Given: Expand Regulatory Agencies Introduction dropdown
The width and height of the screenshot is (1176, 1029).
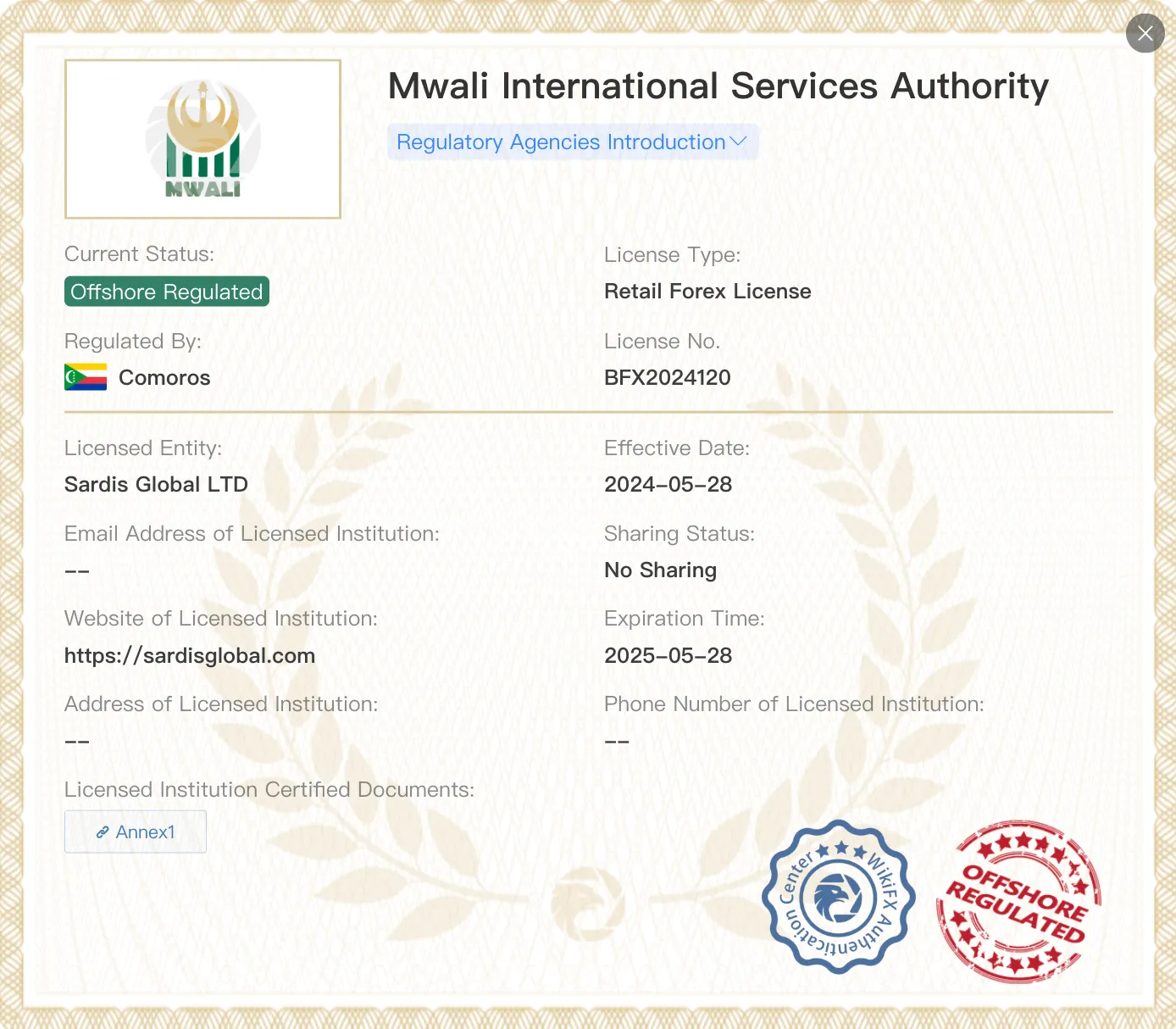Looking at the screenshot, I should tap(572, 142).
